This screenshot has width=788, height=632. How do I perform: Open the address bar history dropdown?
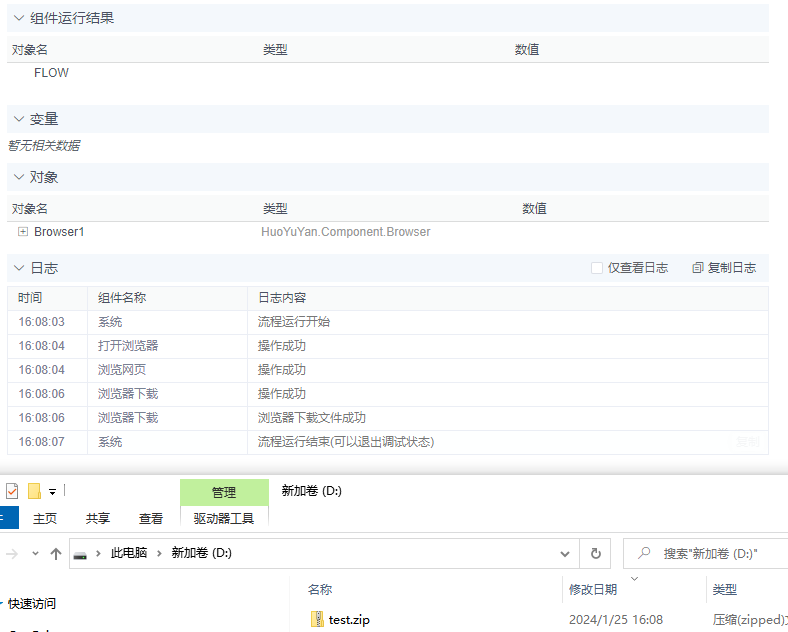(x=565, y=554)
